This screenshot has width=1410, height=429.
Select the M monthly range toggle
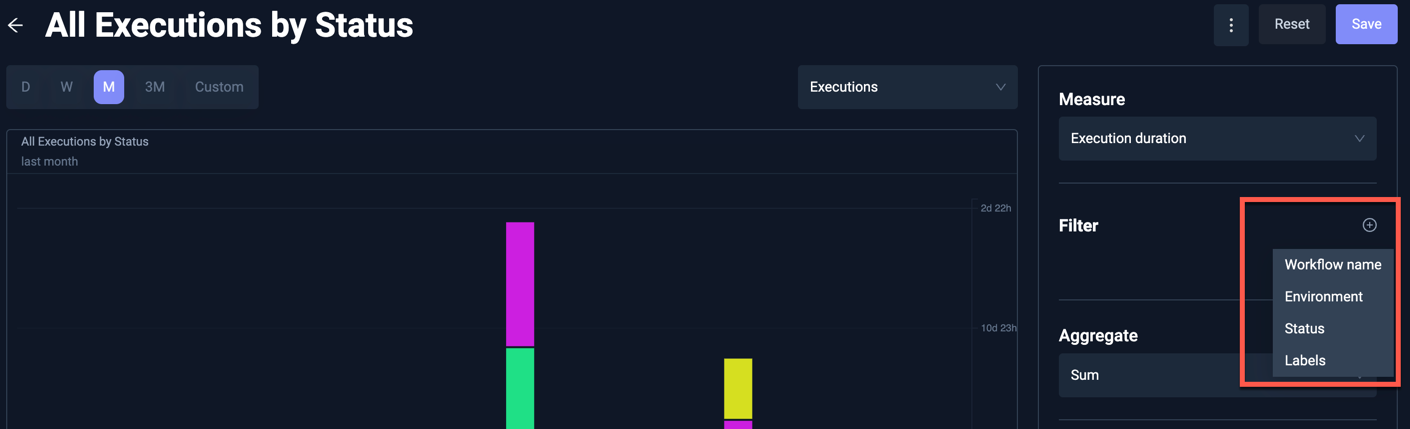pos(109,87)
